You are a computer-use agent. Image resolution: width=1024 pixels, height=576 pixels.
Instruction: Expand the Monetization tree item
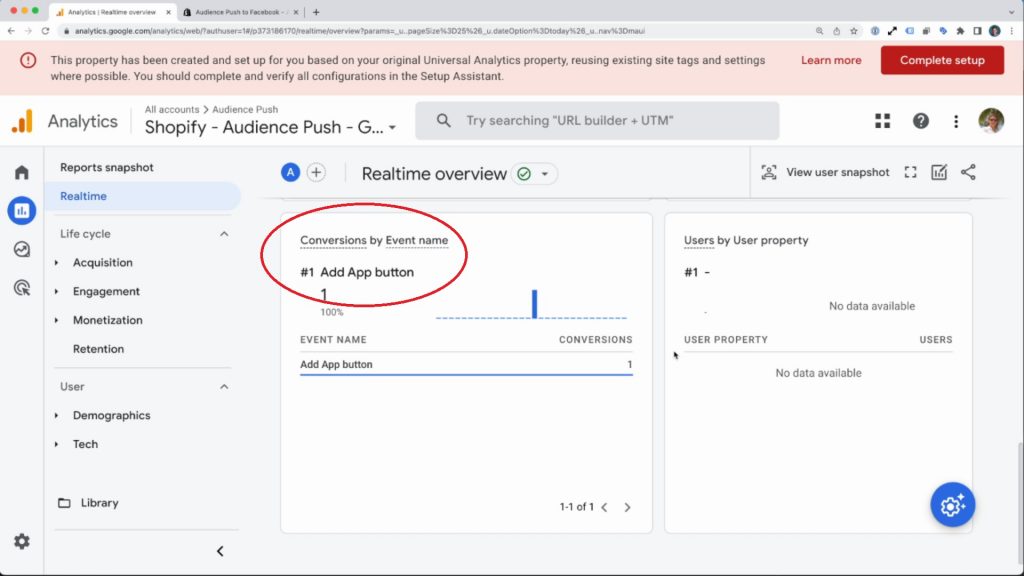tap(56, 320)
